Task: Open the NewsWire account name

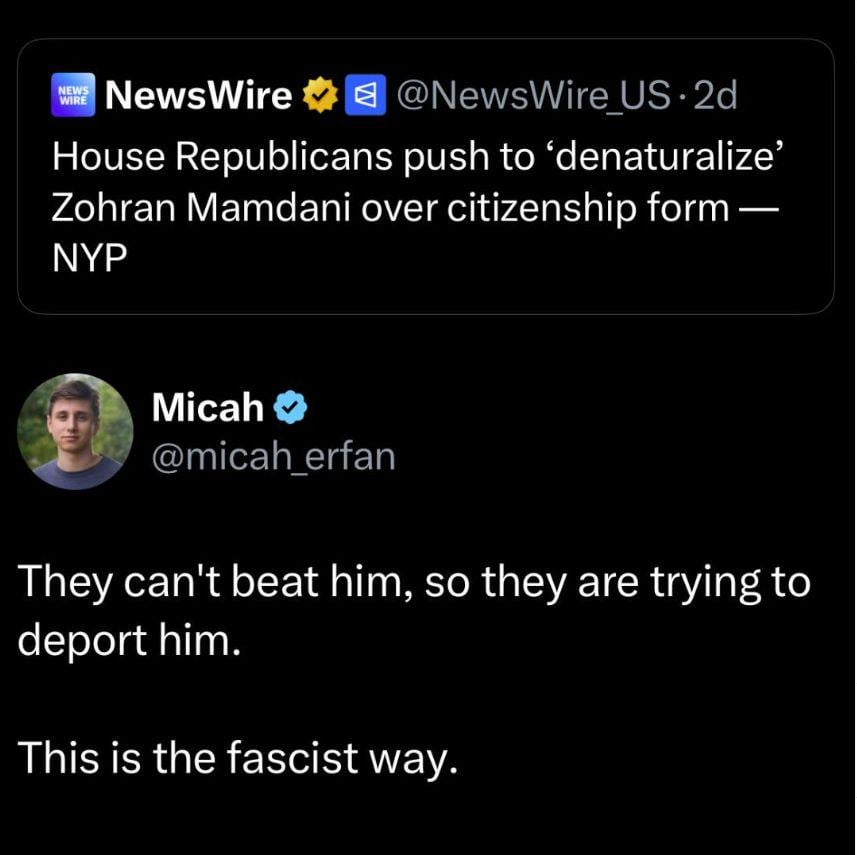Action: pos(198,96)
